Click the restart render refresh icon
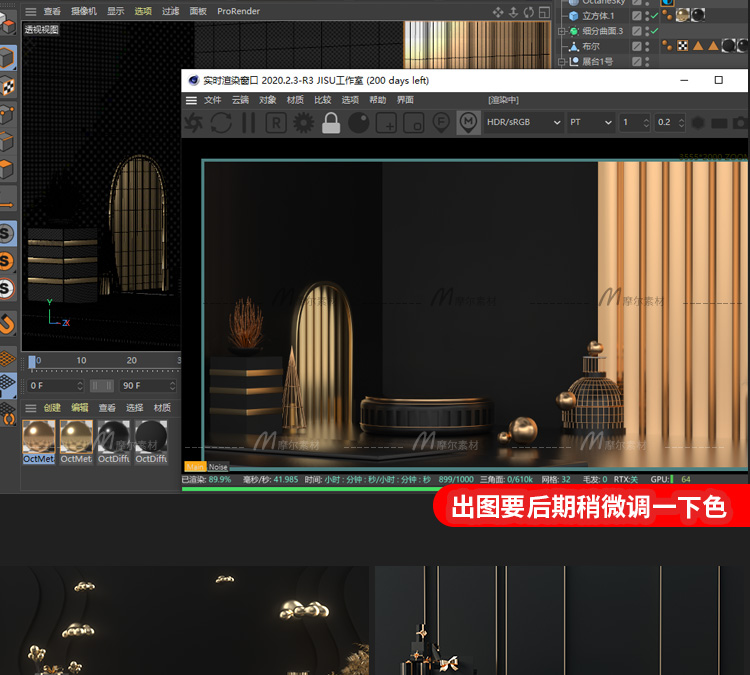 [221, 123]
